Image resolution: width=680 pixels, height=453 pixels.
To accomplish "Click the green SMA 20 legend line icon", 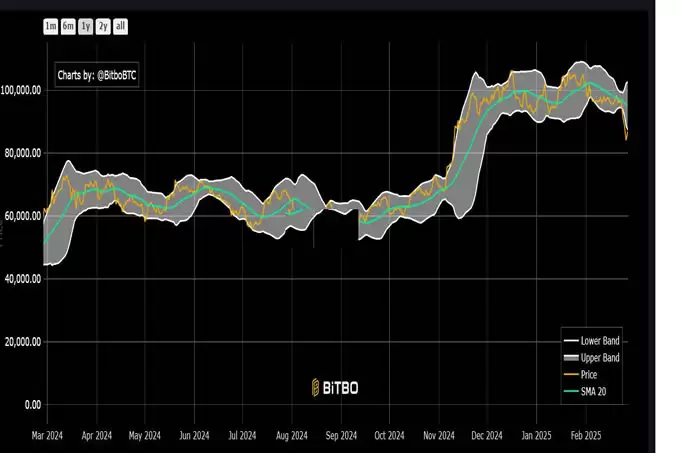I will (x=571, y=391).
